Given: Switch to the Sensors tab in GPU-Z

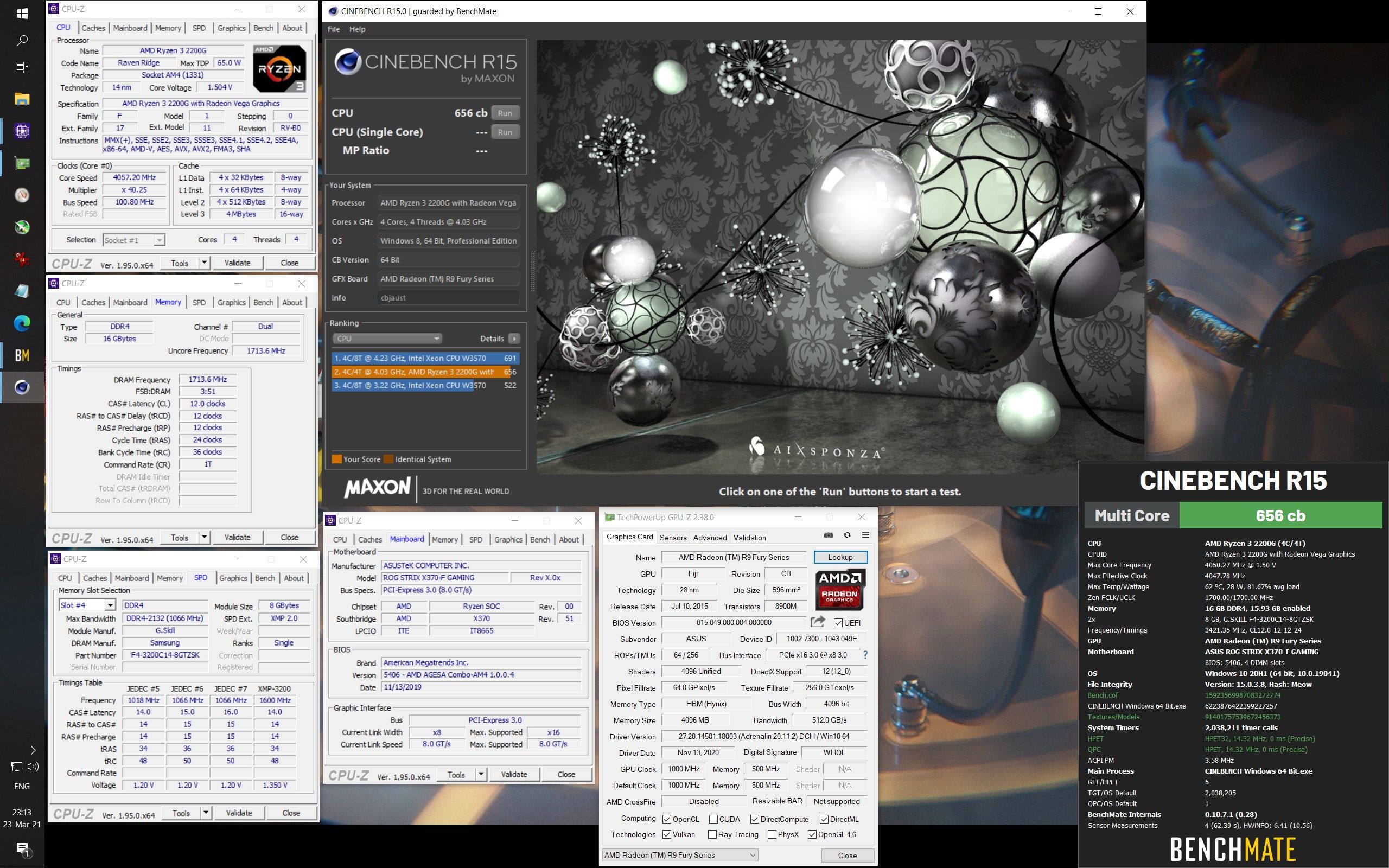Looking at the screenshot, I should coord(673,537).
